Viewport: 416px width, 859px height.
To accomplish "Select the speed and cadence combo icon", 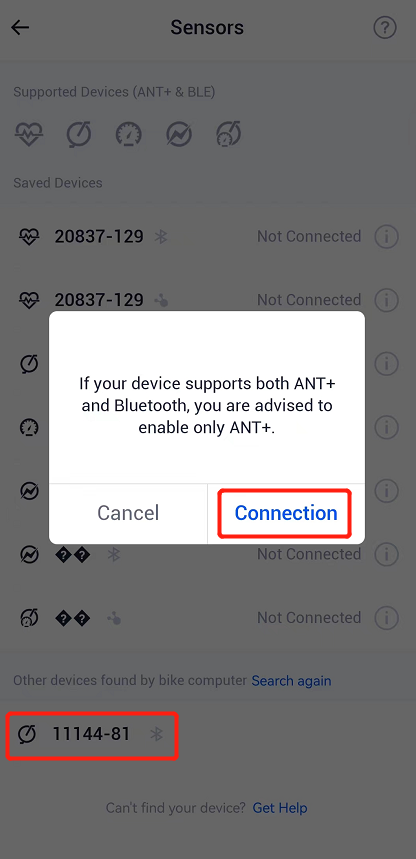I will [x=229, y=134].
